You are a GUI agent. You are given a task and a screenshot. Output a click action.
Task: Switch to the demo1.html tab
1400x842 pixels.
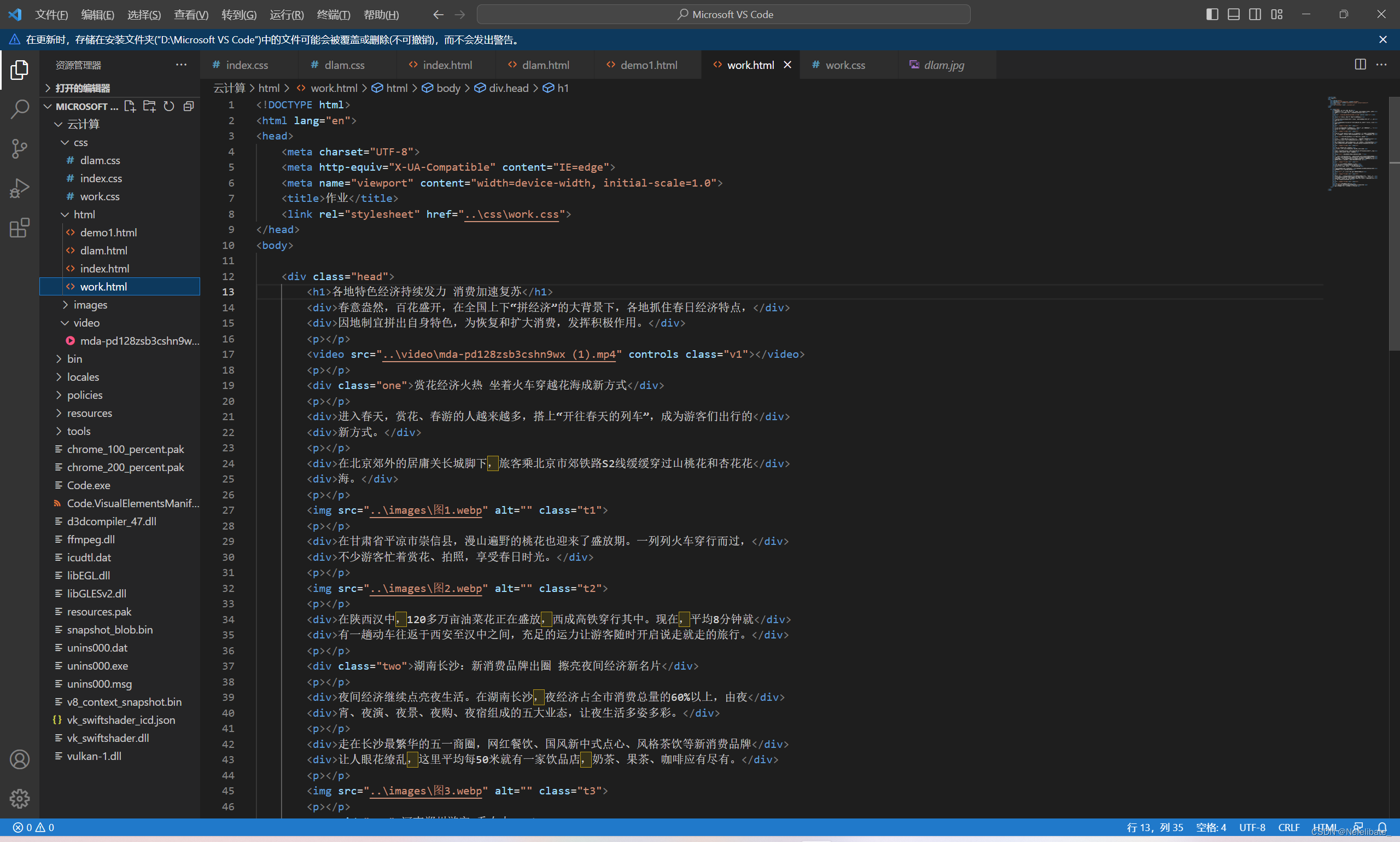[648, 65]
